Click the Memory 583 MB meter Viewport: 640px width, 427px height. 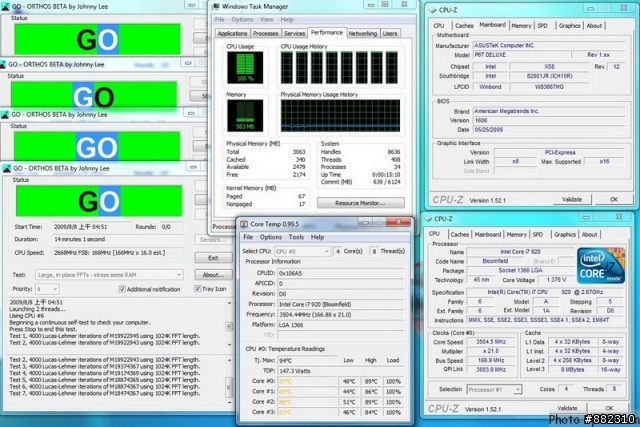pos(245,116)
